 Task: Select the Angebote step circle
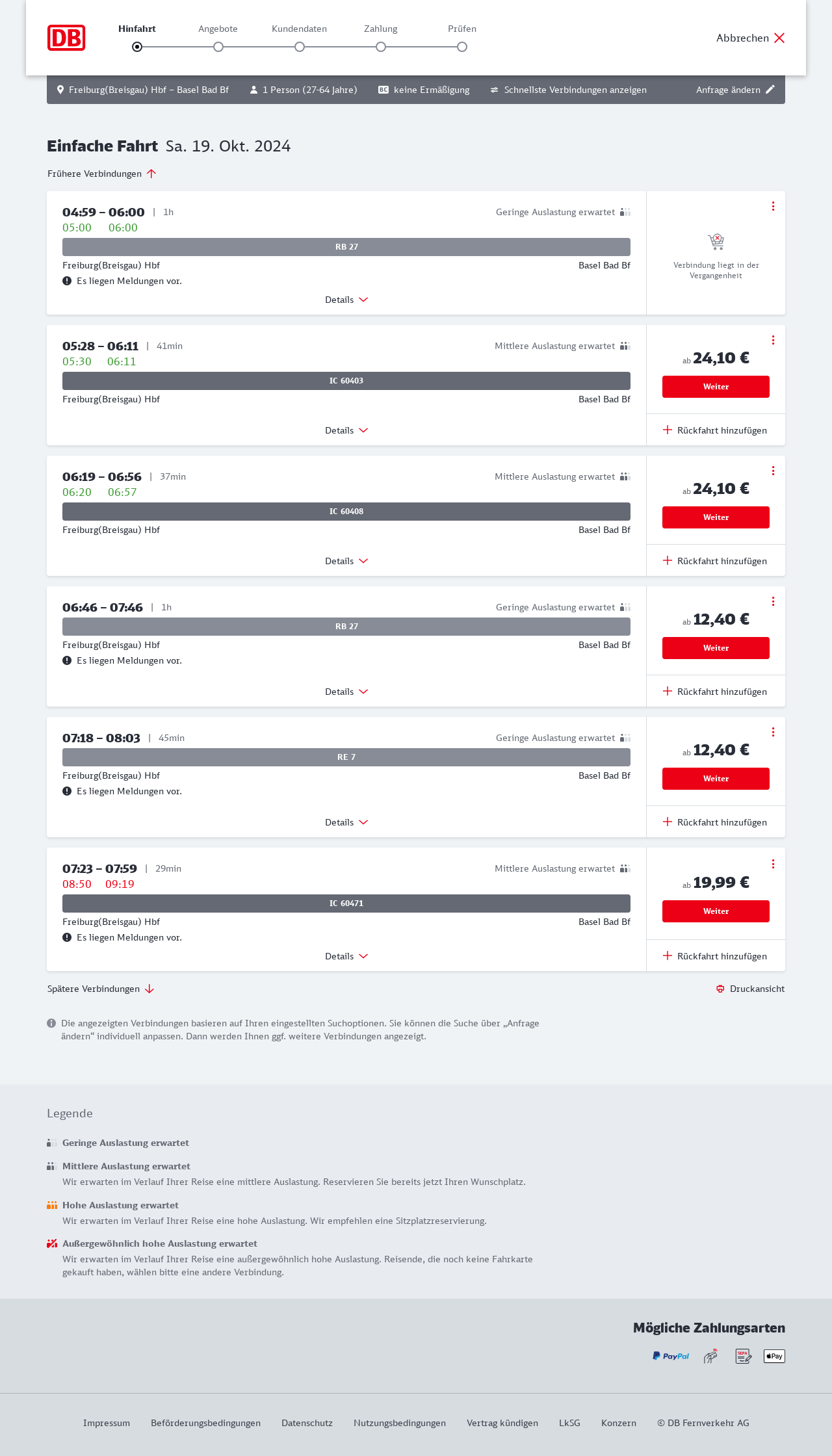click(x=218, y=47)
